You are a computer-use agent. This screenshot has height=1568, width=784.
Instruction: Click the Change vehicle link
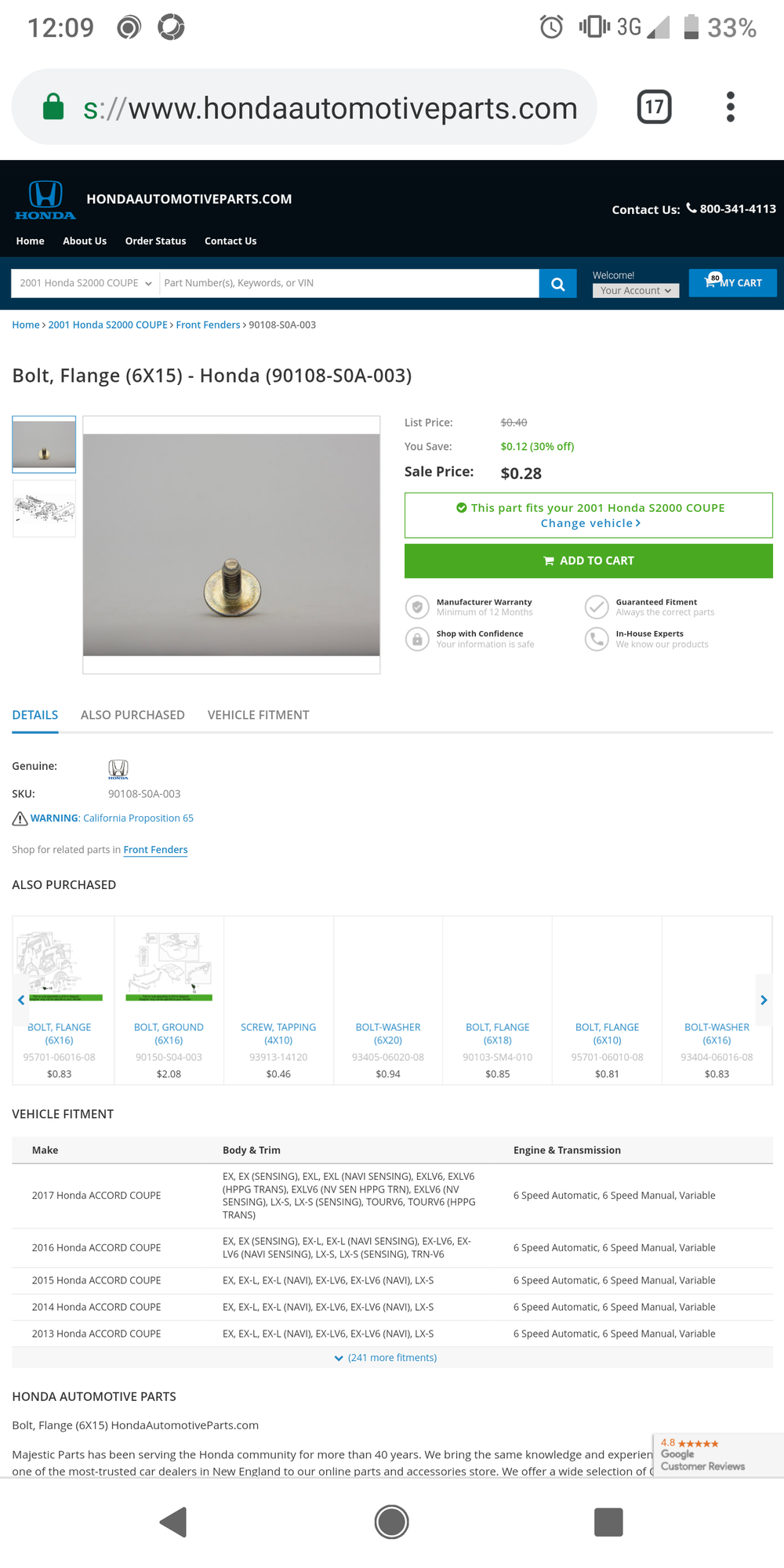click(x=590, y=523)
